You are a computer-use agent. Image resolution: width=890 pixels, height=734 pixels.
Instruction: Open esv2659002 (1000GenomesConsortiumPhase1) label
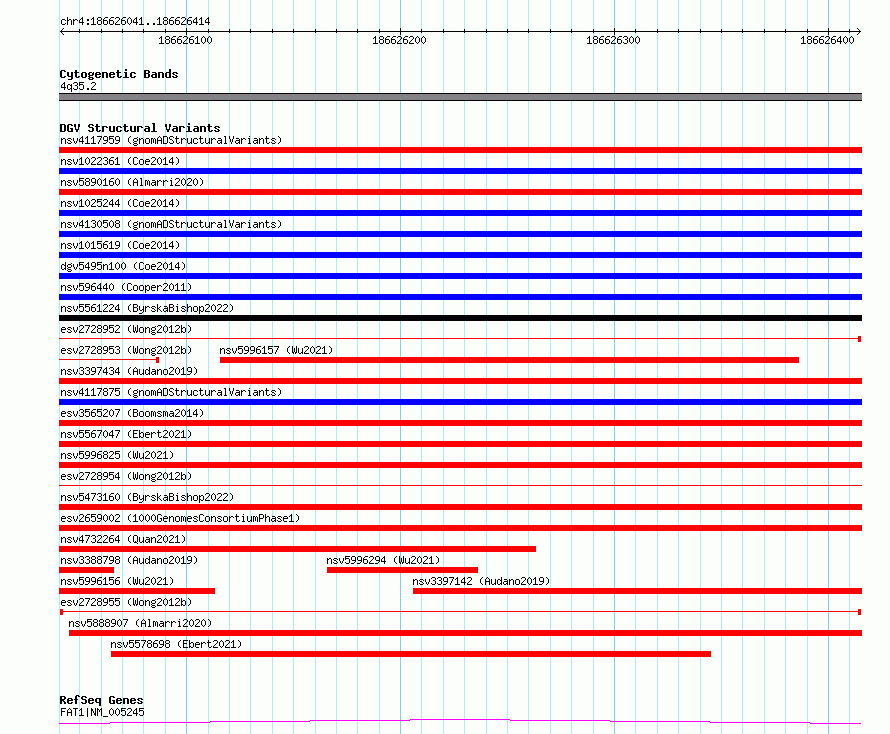(x=180, y=518)
